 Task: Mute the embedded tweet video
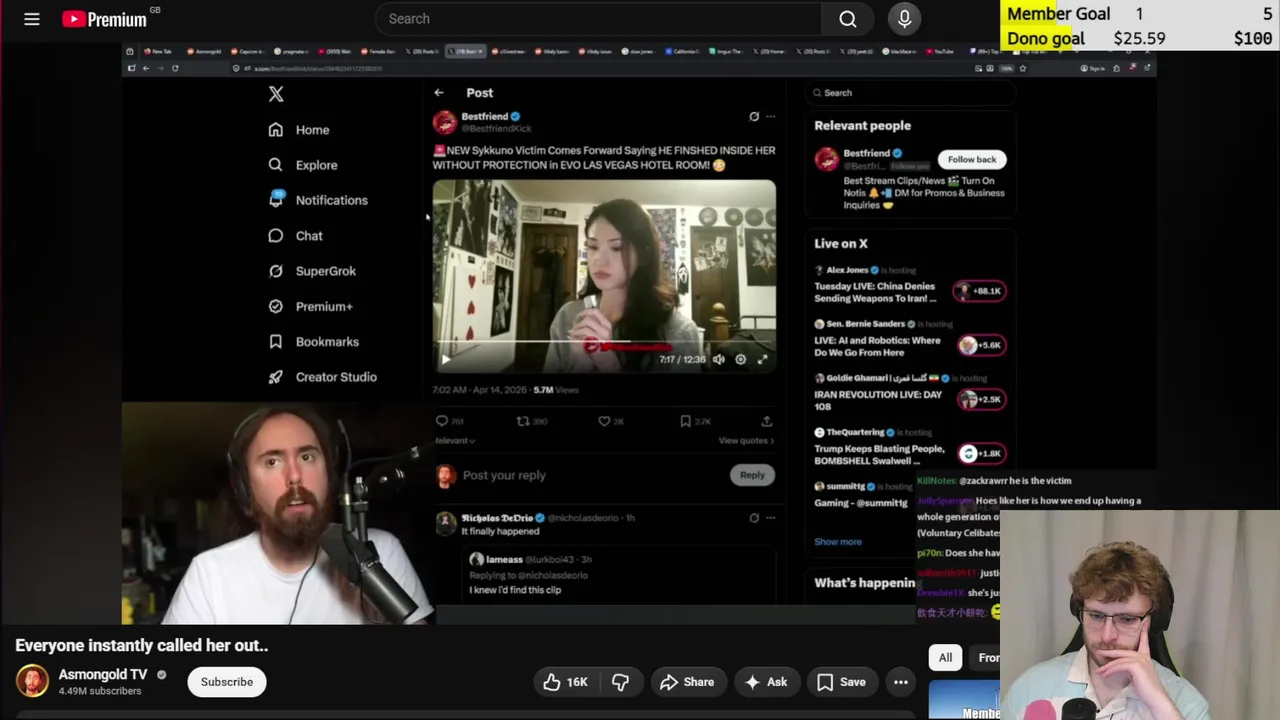coord(718,359)
